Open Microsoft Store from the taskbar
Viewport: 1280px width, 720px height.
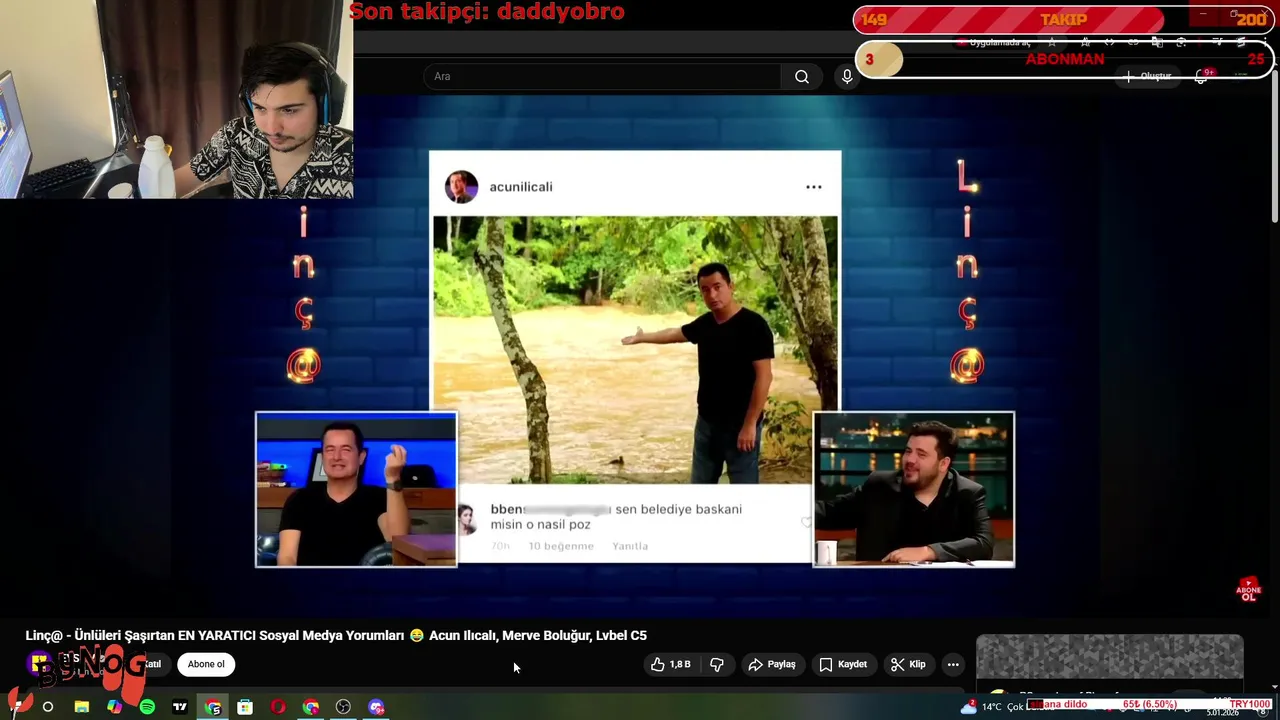245,707
